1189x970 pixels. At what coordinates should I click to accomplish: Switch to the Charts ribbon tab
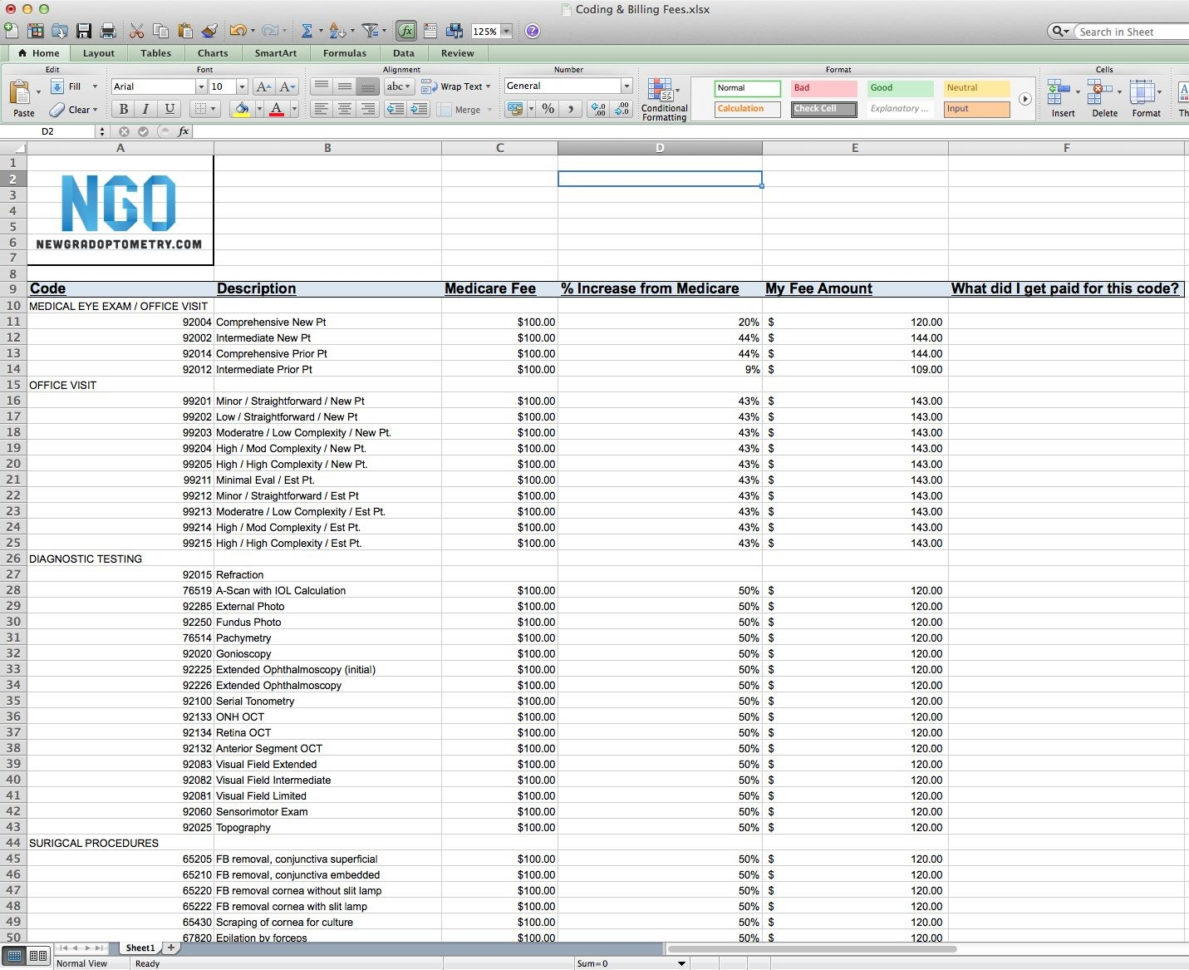[x=212, y=53]
